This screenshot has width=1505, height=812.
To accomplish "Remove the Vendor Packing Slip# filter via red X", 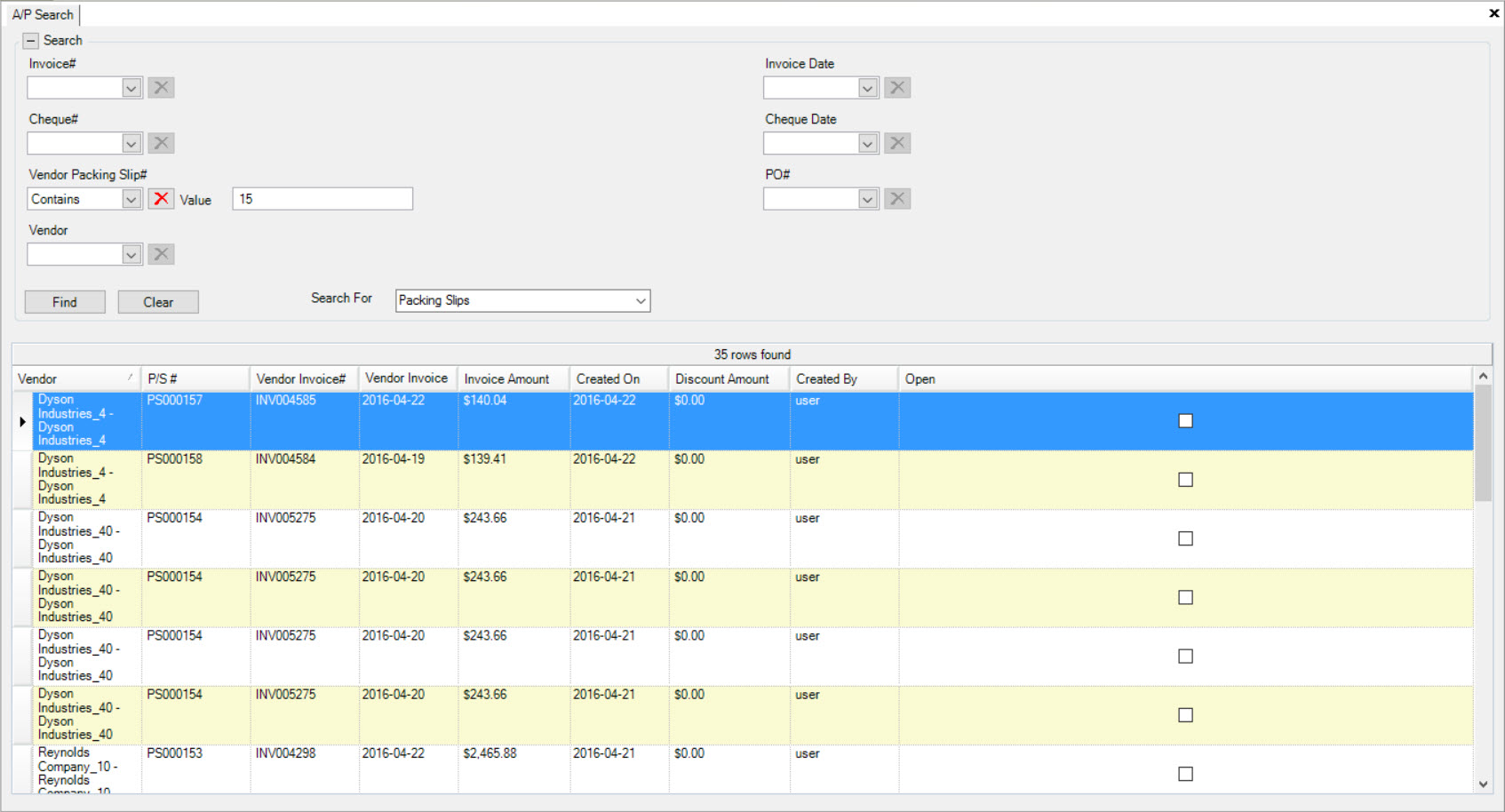I will pyautogui.click(x=161, y=199).
